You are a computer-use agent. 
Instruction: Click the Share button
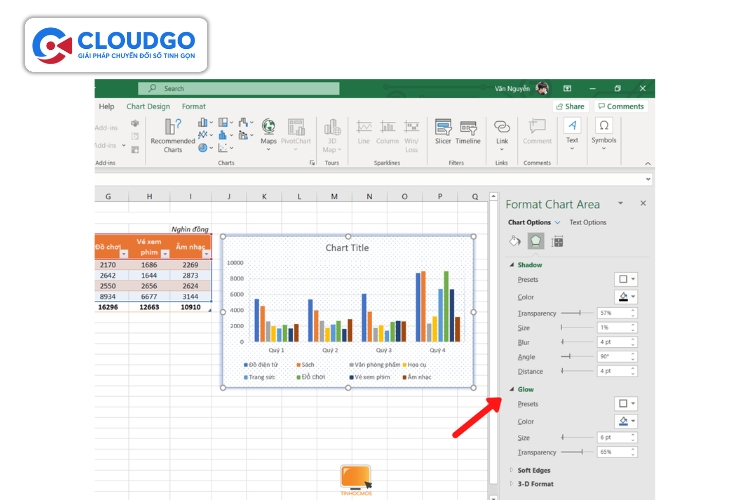570,106
